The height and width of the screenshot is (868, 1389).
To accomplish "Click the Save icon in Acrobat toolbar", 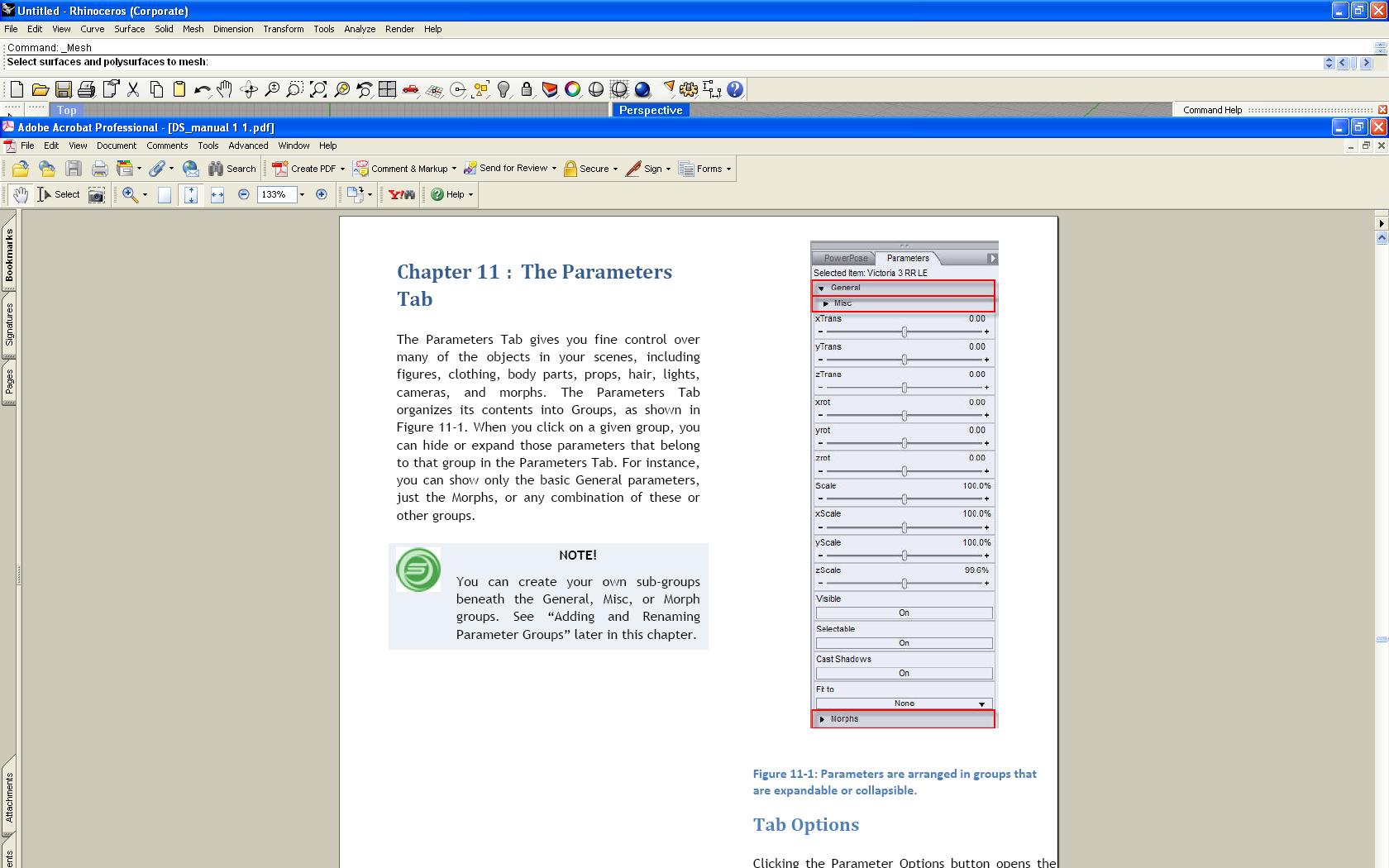I will pos(74,169).
